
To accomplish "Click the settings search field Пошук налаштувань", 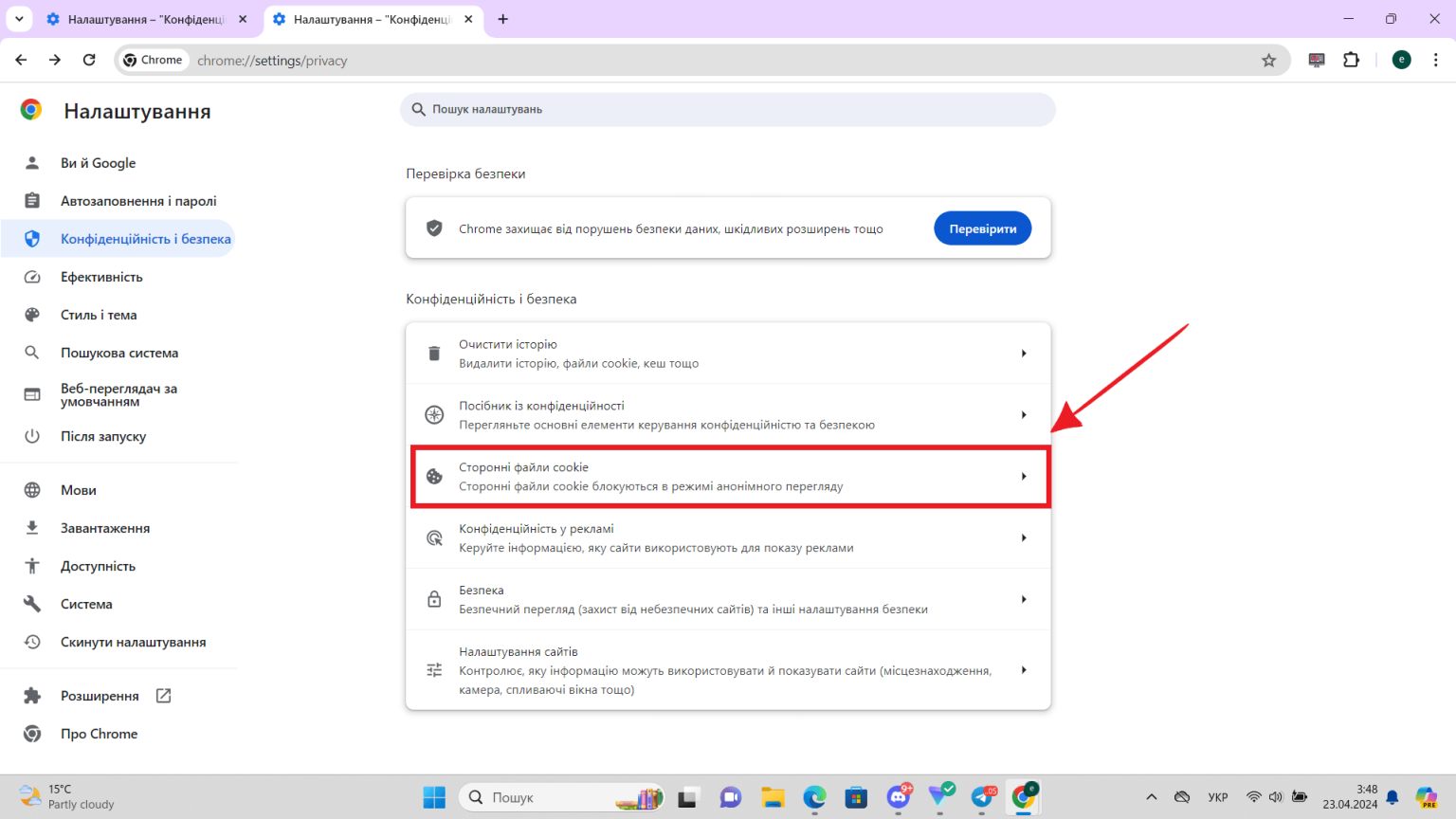I will [x=727, y=109].
